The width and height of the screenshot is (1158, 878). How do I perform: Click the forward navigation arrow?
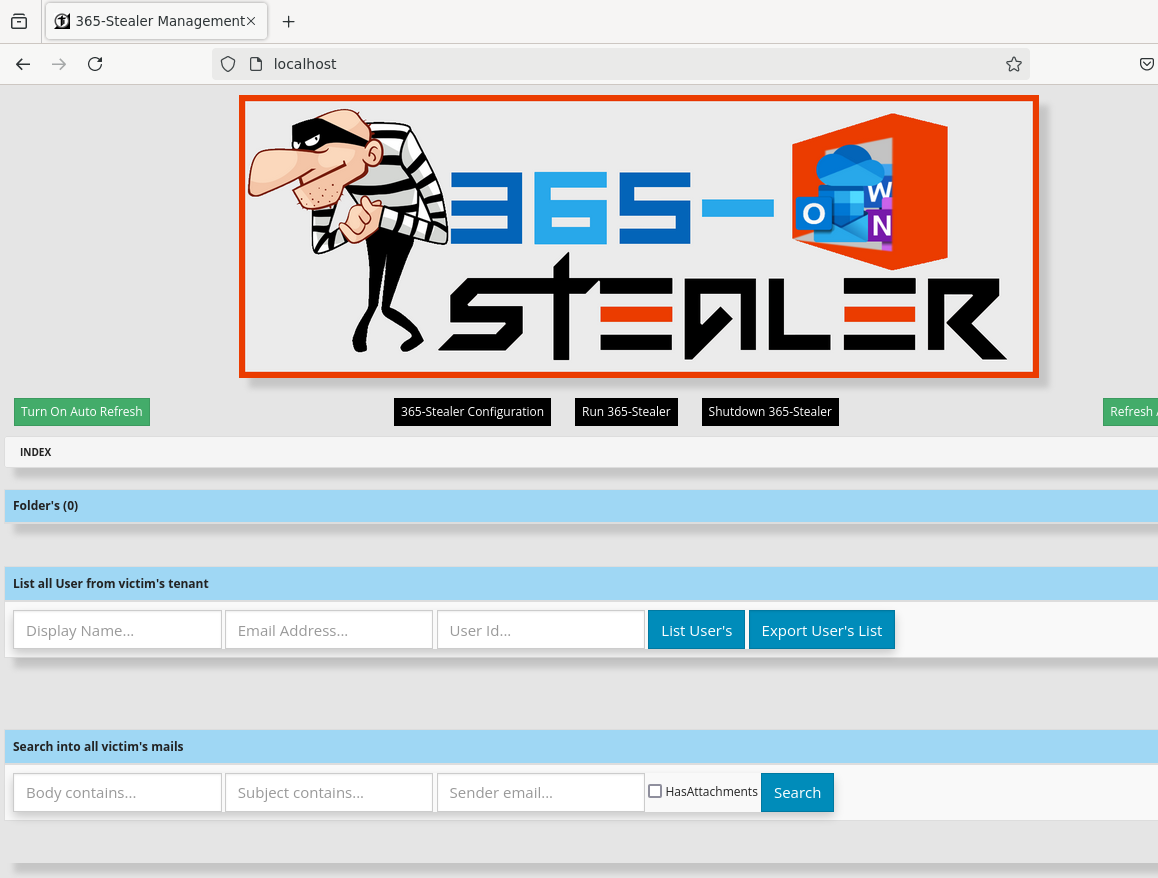coord(59,64)
